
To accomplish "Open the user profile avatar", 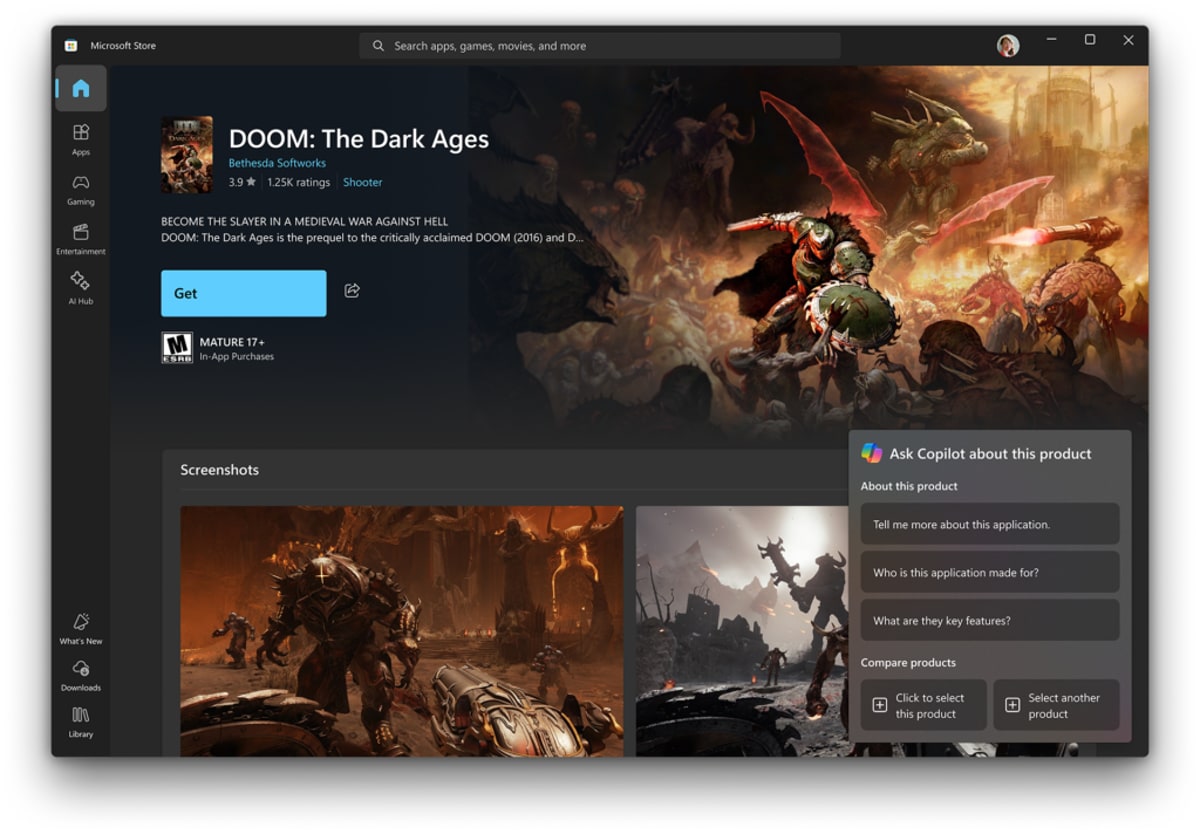I will click(x=1008, y=46).
